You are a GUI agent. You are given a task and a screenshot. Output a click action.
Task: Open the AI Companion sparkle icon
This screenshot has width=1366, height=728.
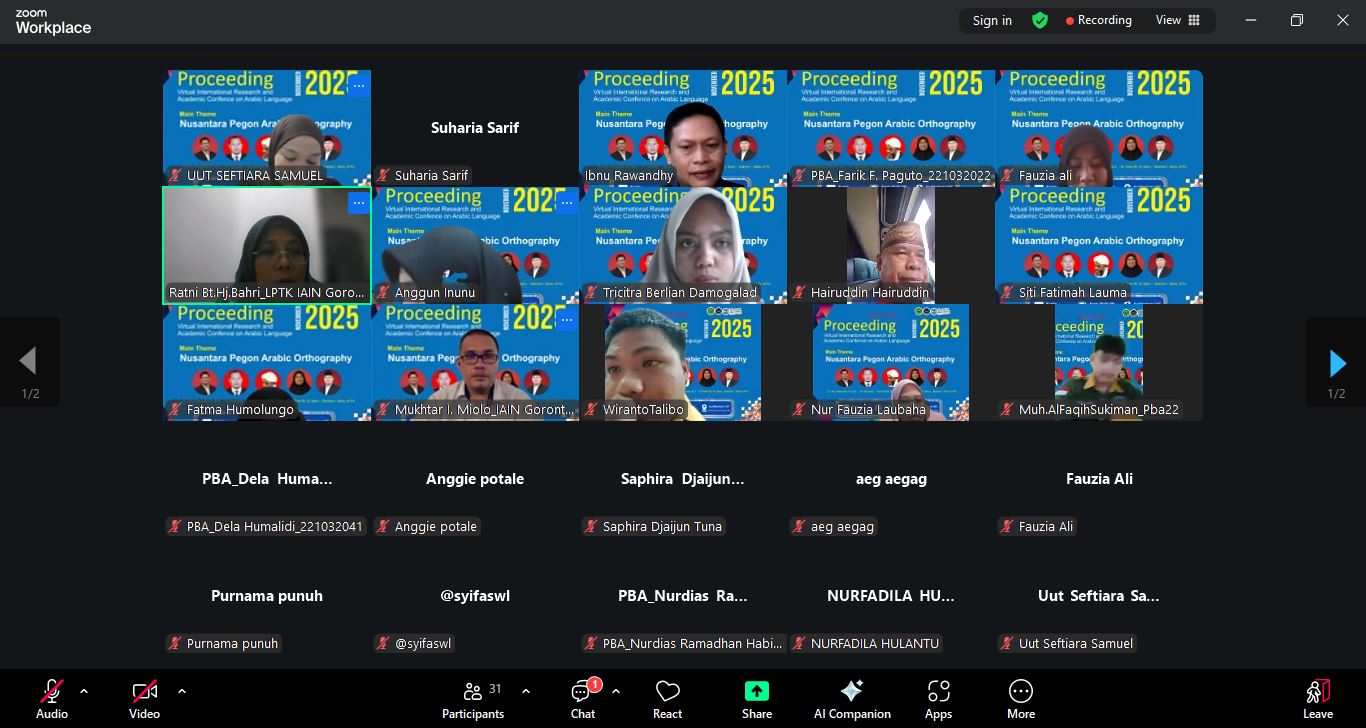pyautogui.click(x=852, y=692)
